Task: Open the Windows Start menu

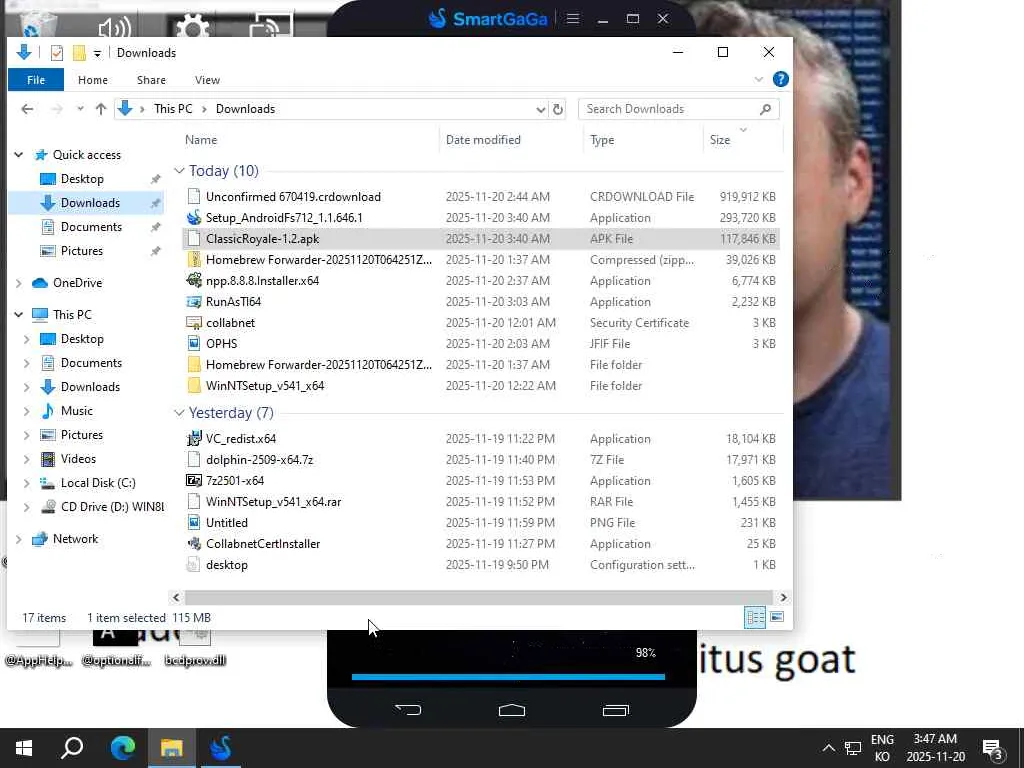Action: (24, 748)
